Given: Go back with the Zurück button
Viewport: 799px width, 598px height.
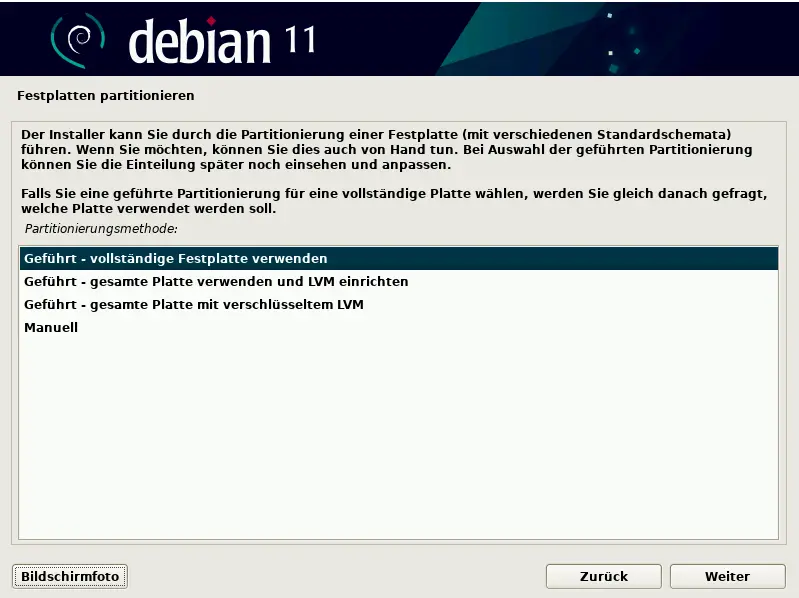Looking at the screenshot, I should click(x=603, y=576).
